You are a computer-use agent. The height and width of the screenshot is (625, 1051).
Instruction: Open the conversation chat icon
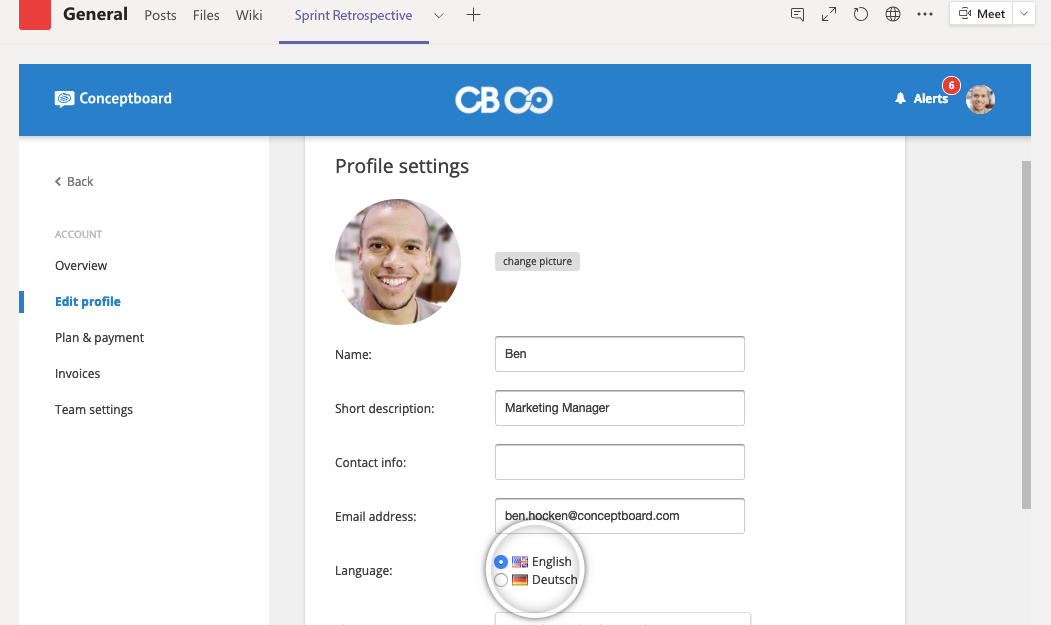pos(797,15)
